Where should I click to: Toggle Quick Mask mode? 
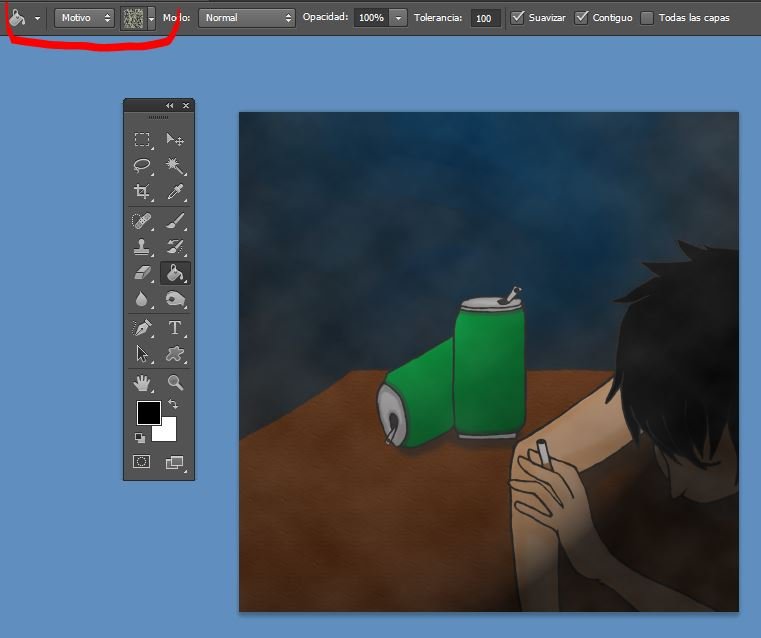(x=142, y=461)
